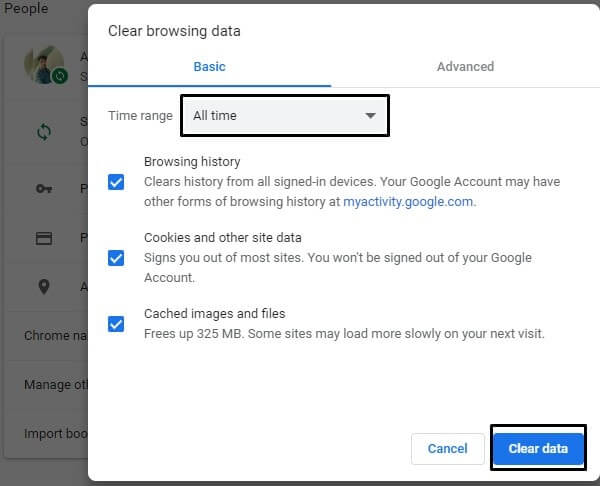600x486 pixels.
Task: Click the payment methods card icon
Action: [44, 238]
